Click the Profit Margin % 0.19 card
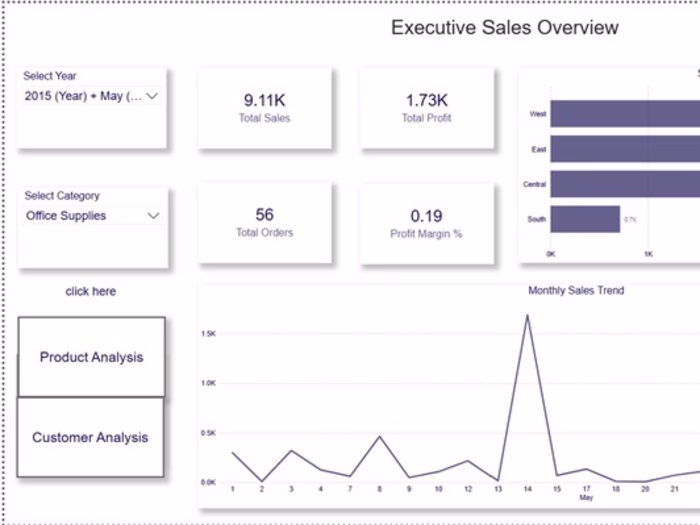Viewport: 700px width, 525px height. tap(427, 223)
